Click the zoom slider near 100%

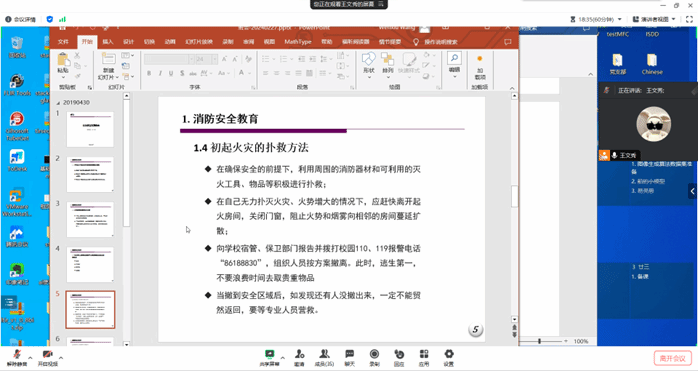tap(540, 341)
